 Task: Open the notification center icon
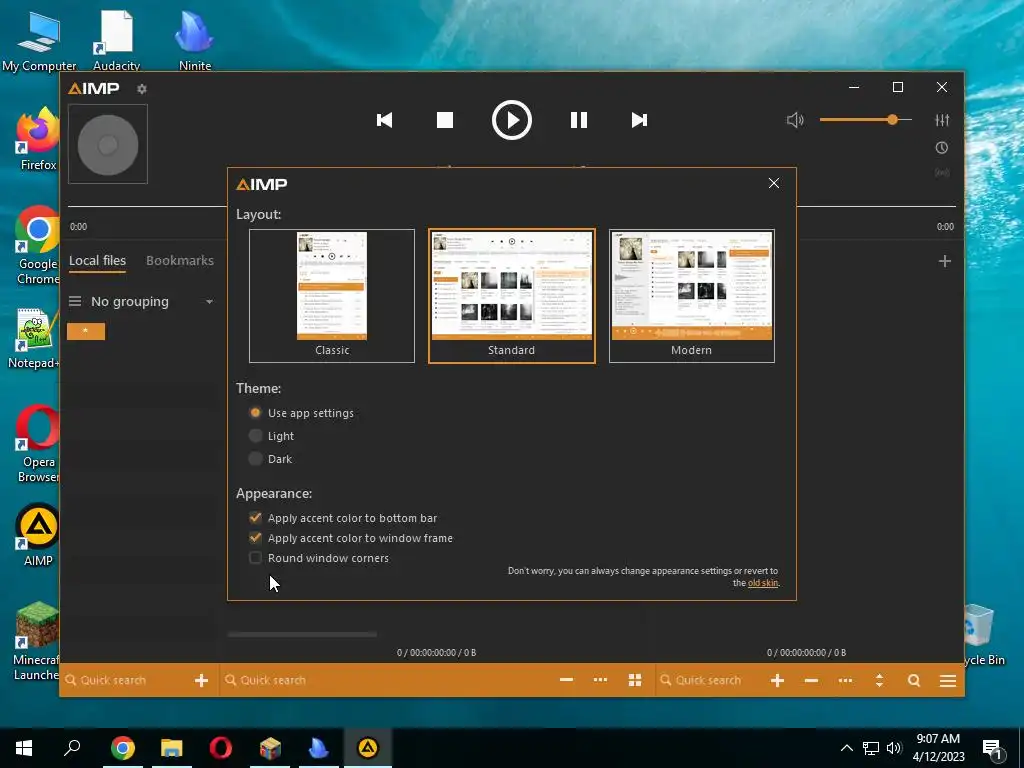click(x=992, y=749)
